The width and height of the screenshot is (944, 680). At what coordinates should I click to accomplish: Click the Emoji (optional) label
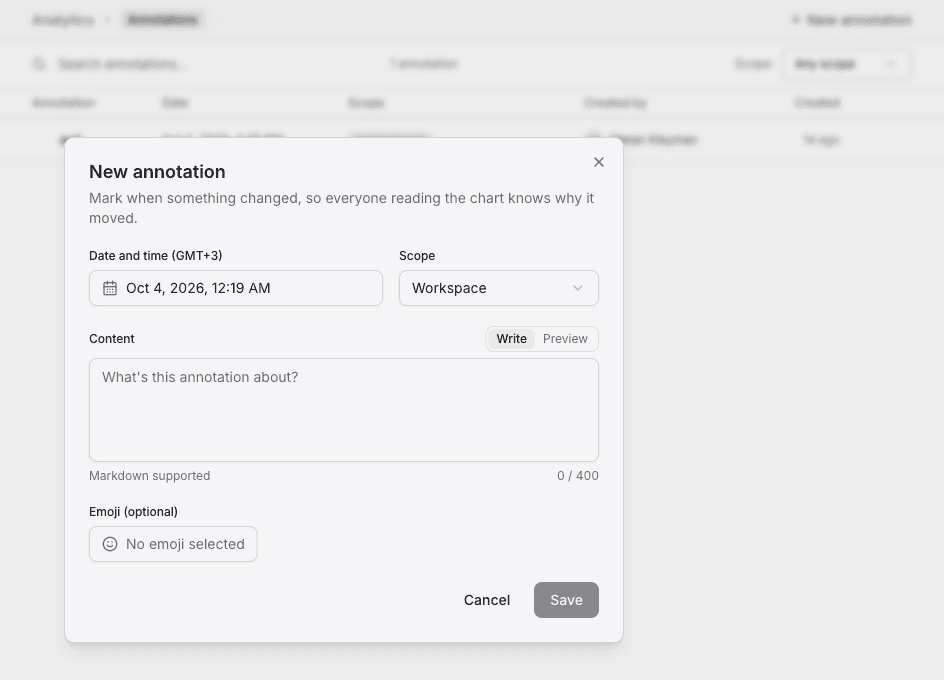[x=133, y=511]
